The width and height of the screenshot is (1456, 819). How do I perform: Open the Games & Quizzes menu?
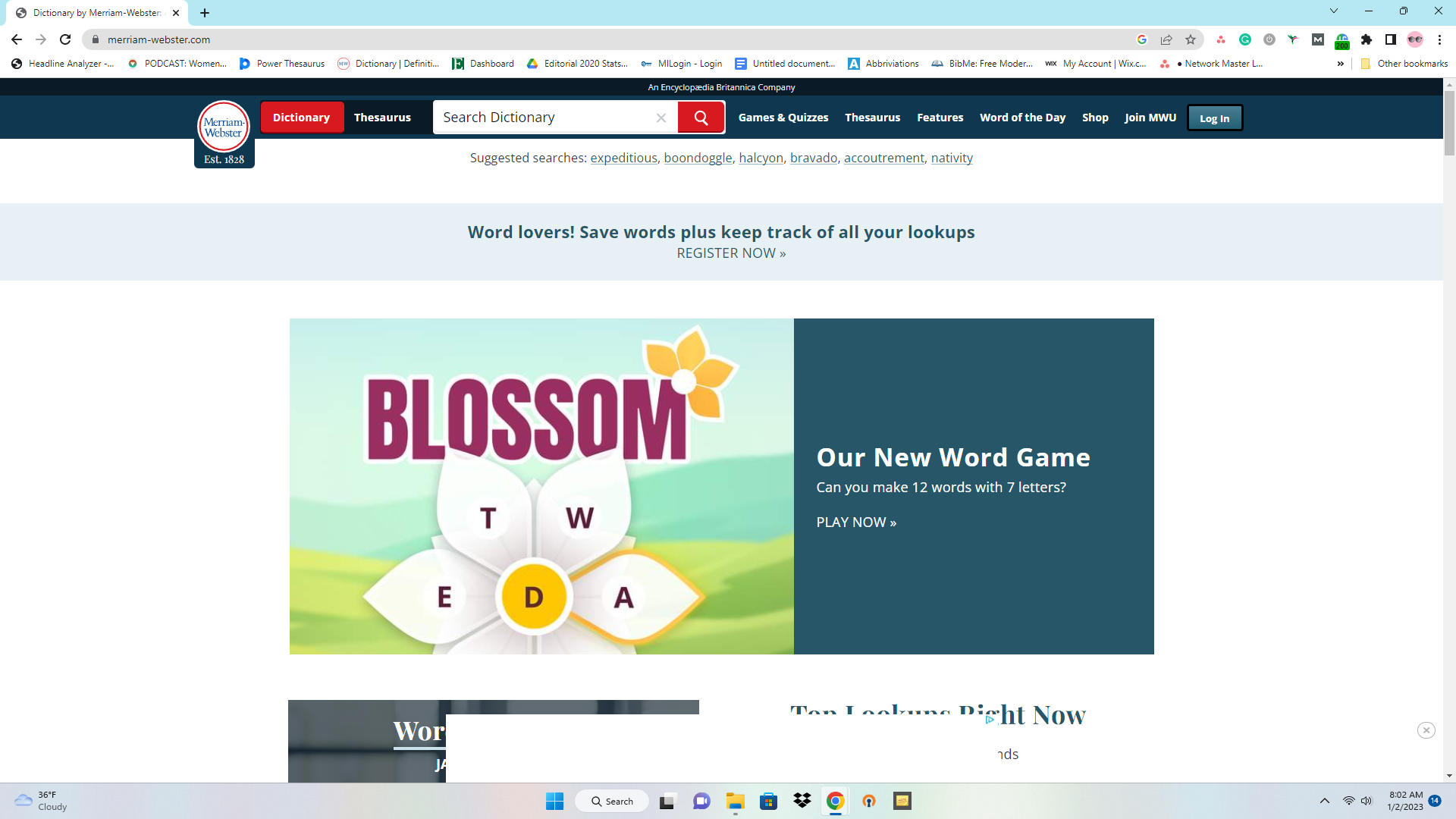click(x=783, y=118)
